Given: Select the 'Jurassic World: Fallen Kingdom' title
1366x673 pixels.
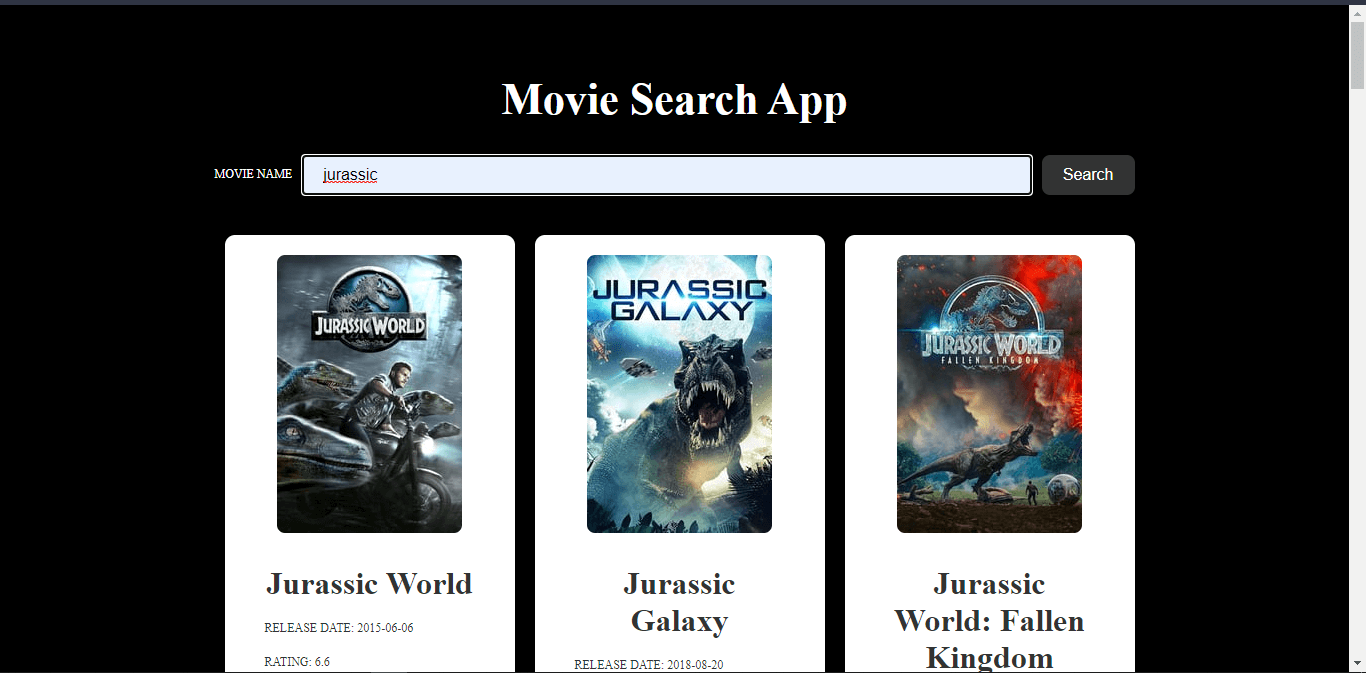Looking at the screenshot, I should coord(989,620).
